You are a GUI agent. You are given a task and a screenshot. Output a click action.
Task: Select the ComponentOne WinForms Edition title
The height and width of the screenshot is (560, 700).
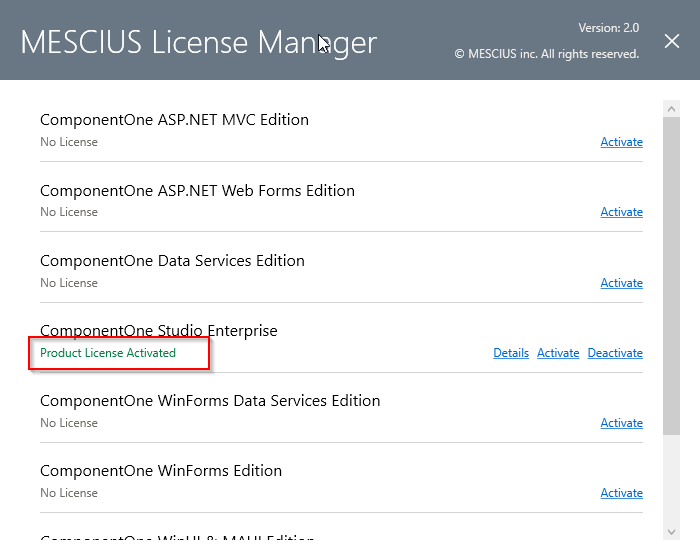point(161,471)
